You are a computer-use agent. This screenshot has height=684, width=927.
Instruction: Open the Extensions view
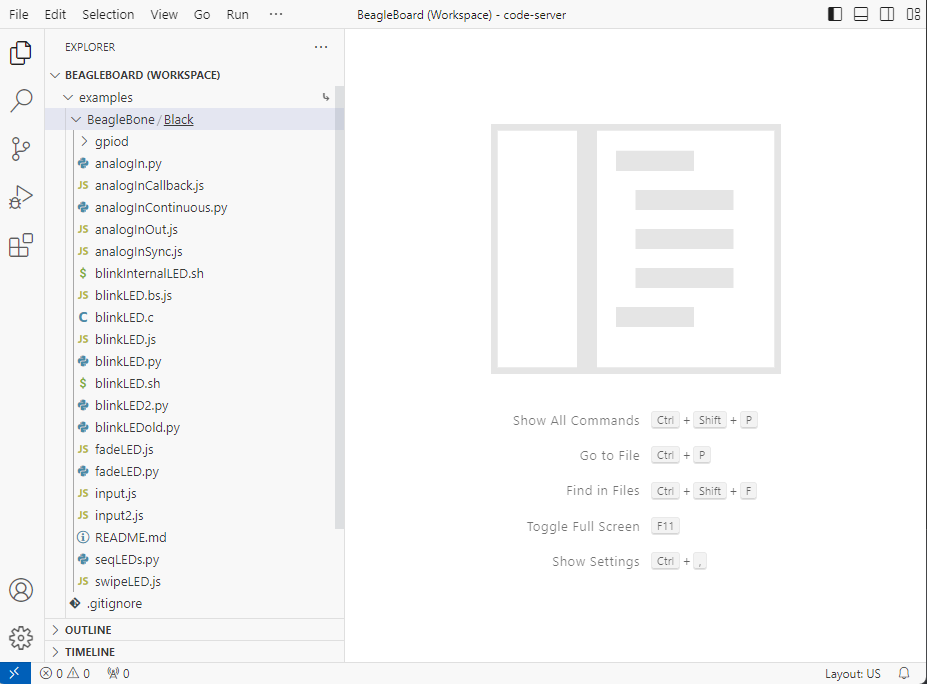[21, 245]
